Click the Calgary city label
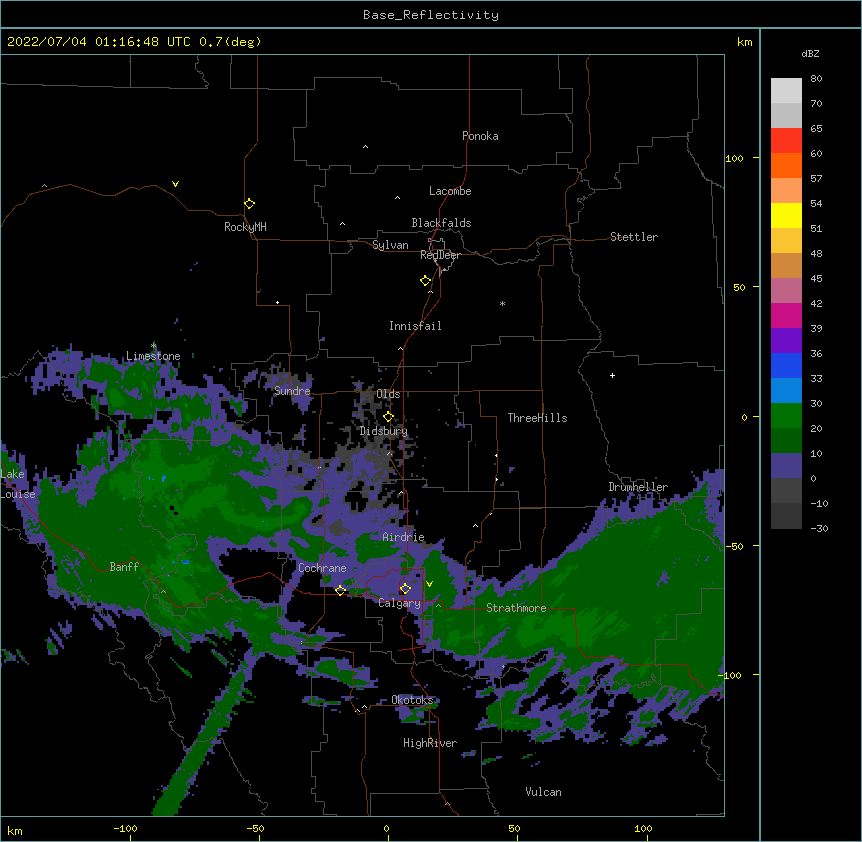This screenshot has height=842, width=862. click(400, 603)
